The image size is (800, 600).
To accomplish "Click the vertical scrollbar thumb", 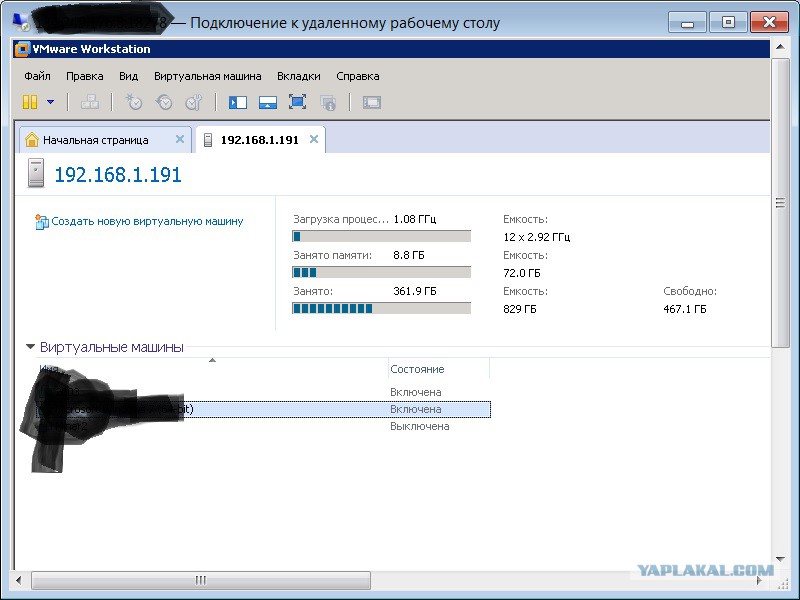I will pyautogui.click(x=780, y=203).
